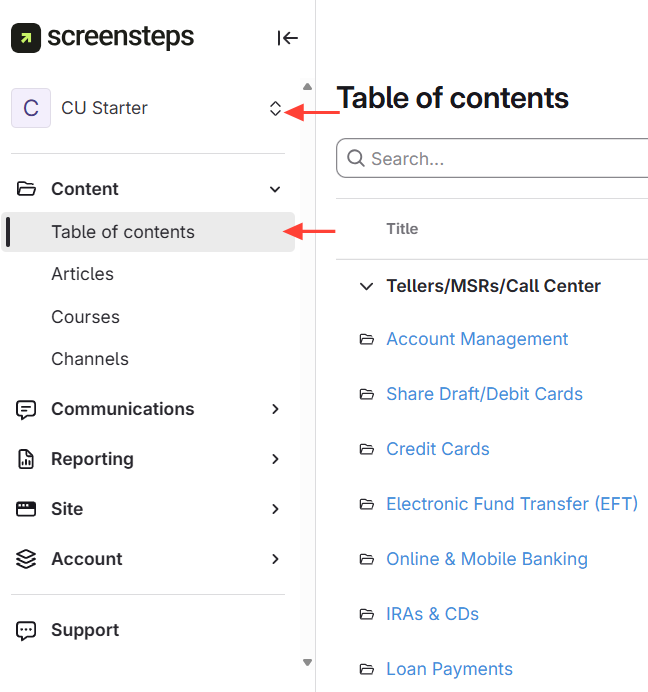
Task: Click the Reporting chart icon
Action: pyautogui.click(x=27, y=459)
